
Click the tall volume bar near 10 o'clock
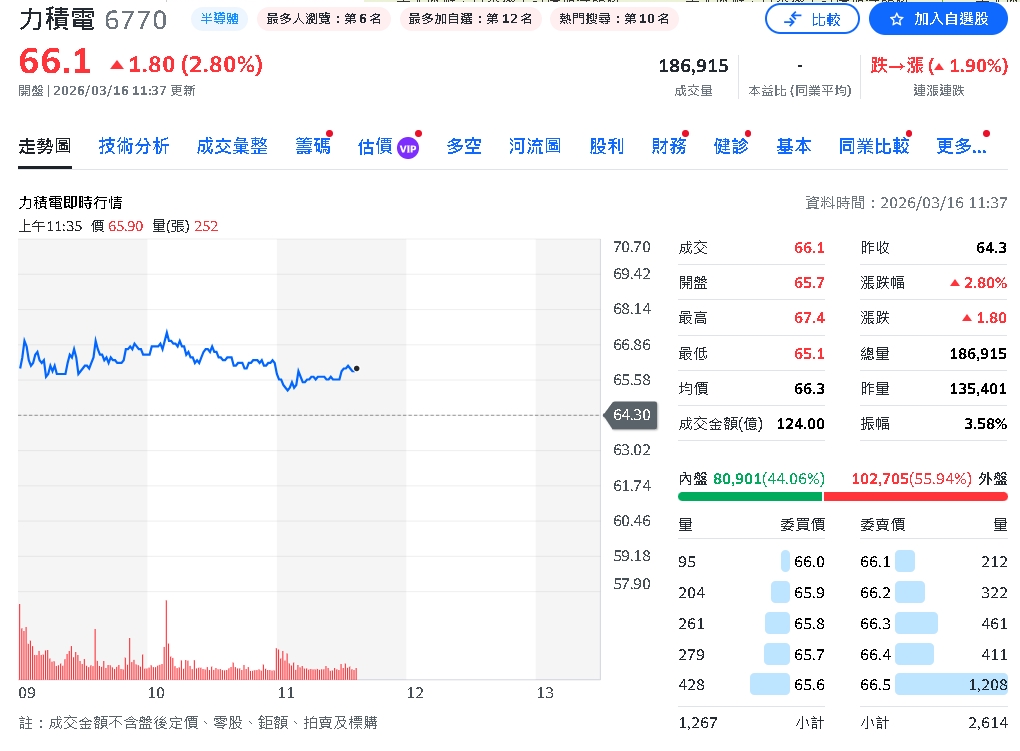coord(166,640)
